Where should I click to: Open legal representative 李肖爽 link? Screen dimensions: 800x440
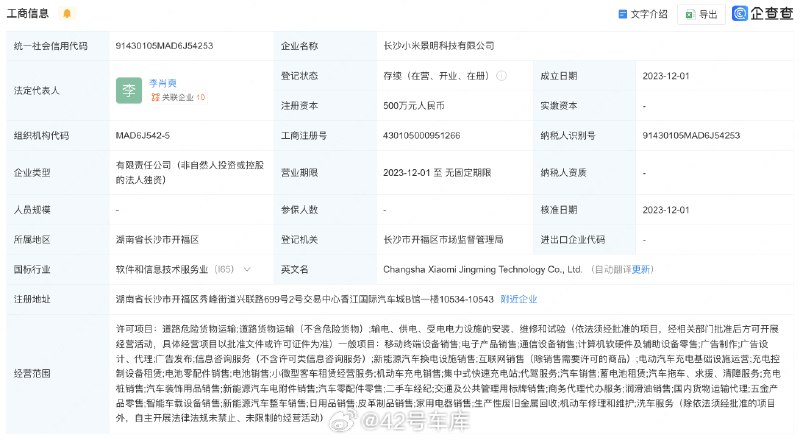[x=163, y=83]
